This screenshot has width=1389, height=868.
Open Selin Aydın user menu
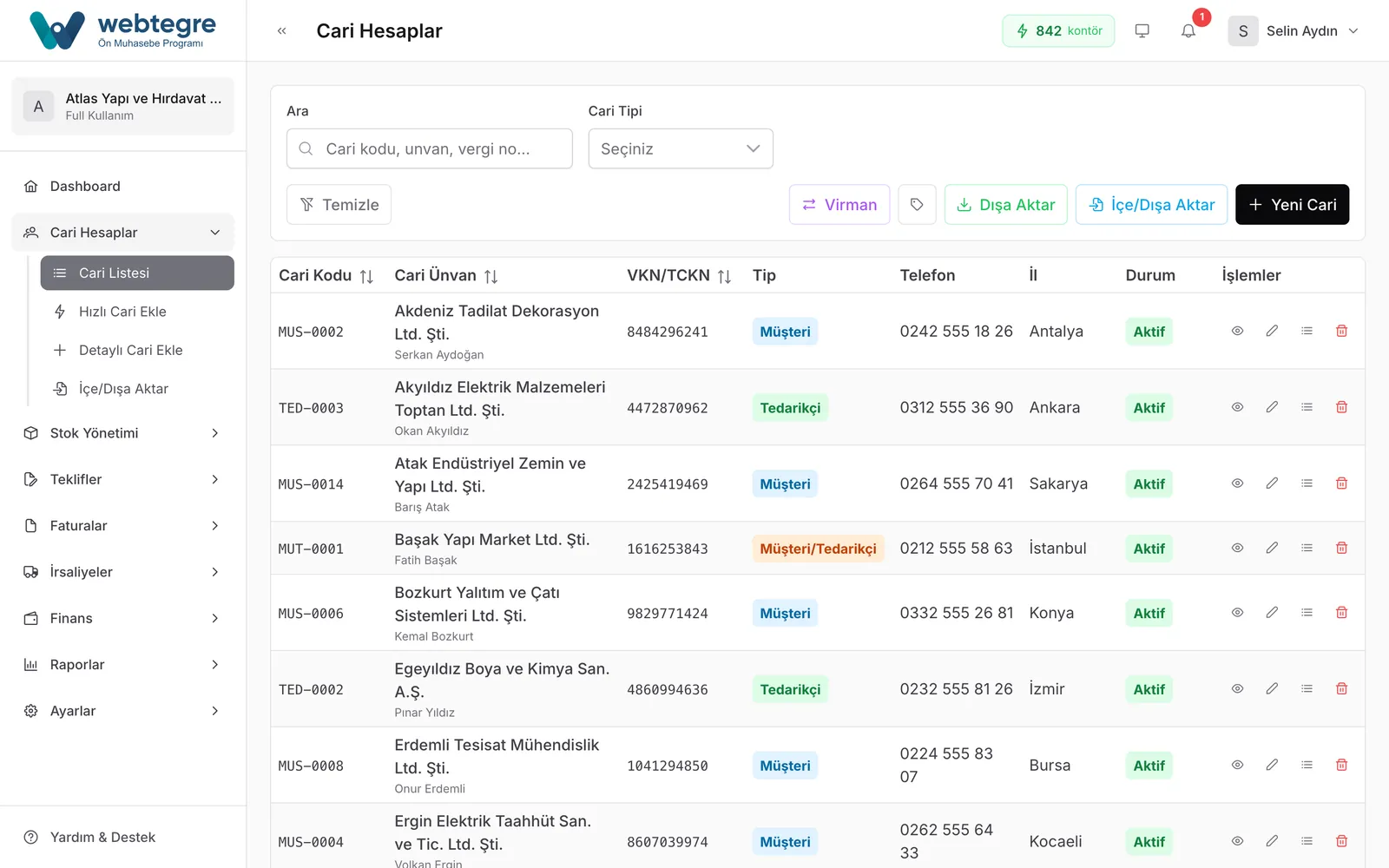click(1294, 31)
